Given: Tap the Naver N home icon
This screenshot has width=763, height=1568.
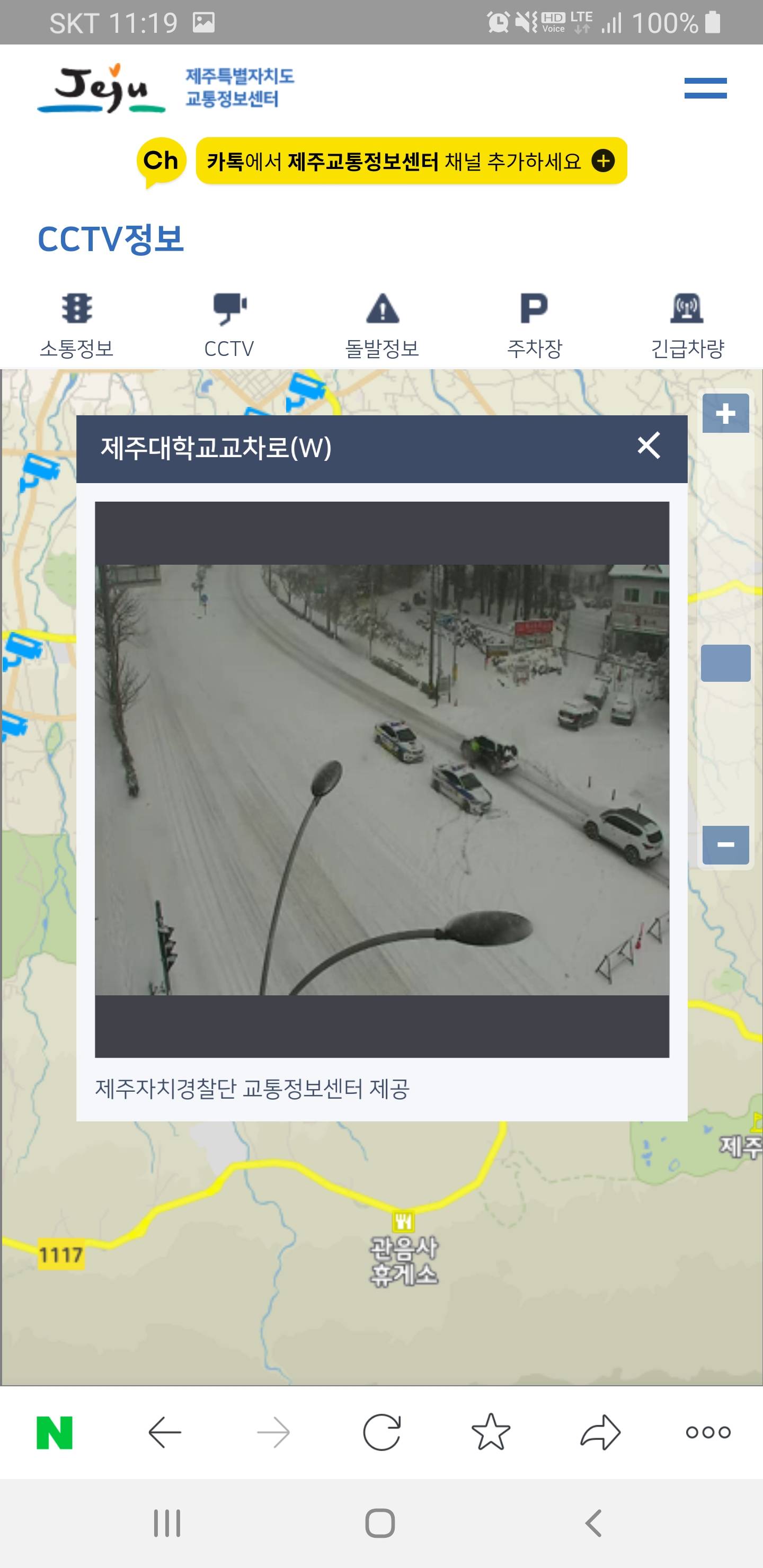Looking at the screenshot, I should coord(55,1433).
